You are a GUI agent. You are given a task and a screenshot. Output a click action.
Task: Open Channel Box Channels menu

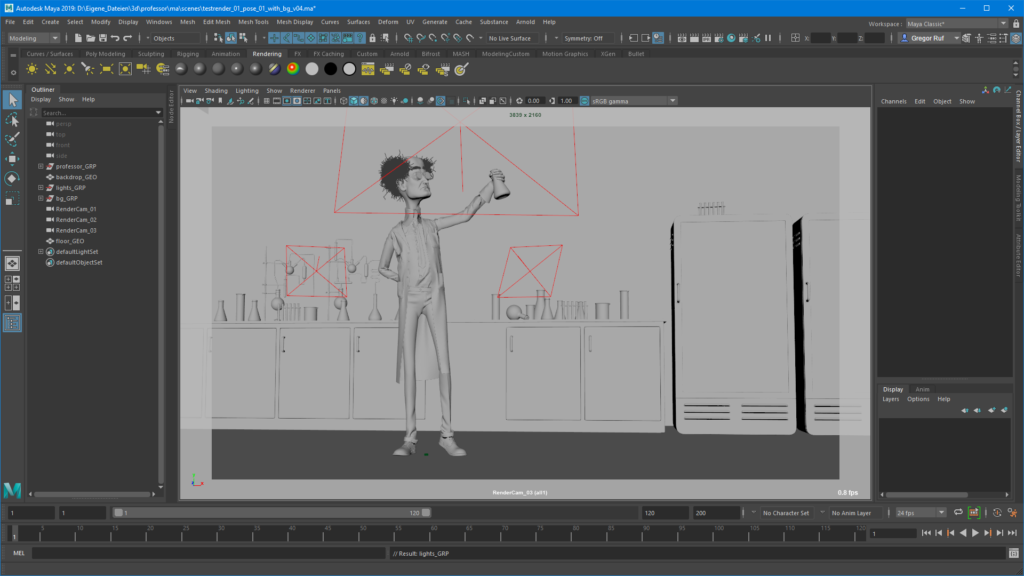coord(893,102)
